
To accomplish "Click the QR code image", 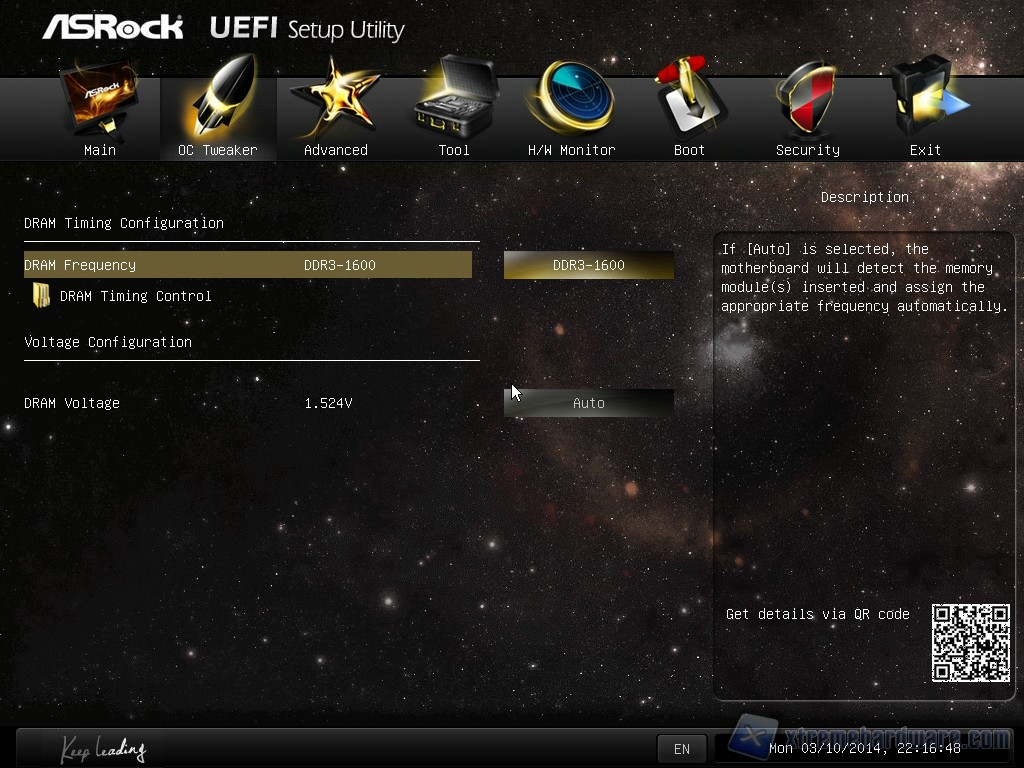I will pyautogui.click(x=970, y=643).
